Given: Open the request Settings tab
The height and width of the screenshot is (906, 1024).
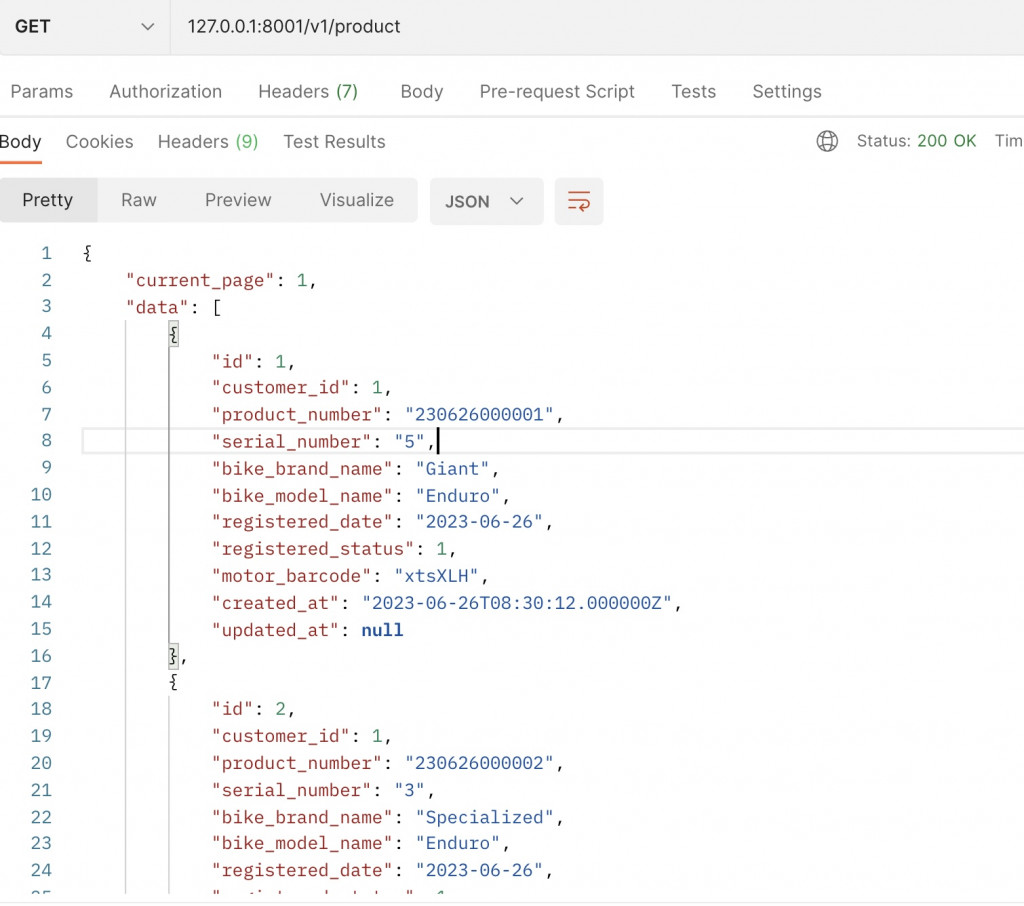Looking at the screenshot, I should click(x=787, y=91).
